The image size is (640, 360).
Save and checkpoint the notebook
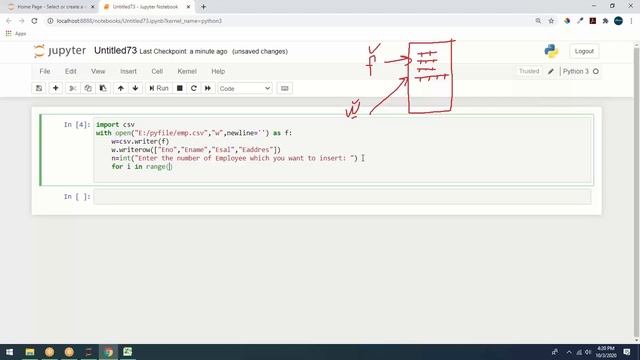39,88
